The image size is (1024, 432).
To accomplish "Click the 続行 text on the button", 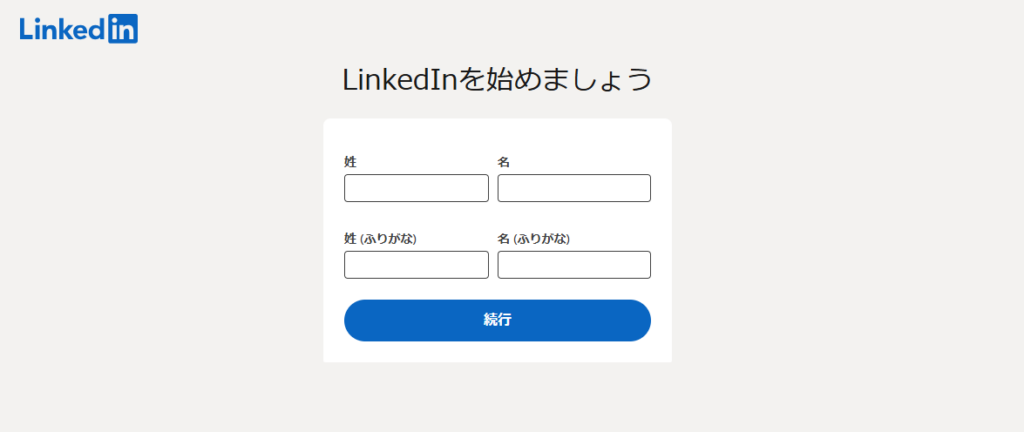I will point(497,320).
